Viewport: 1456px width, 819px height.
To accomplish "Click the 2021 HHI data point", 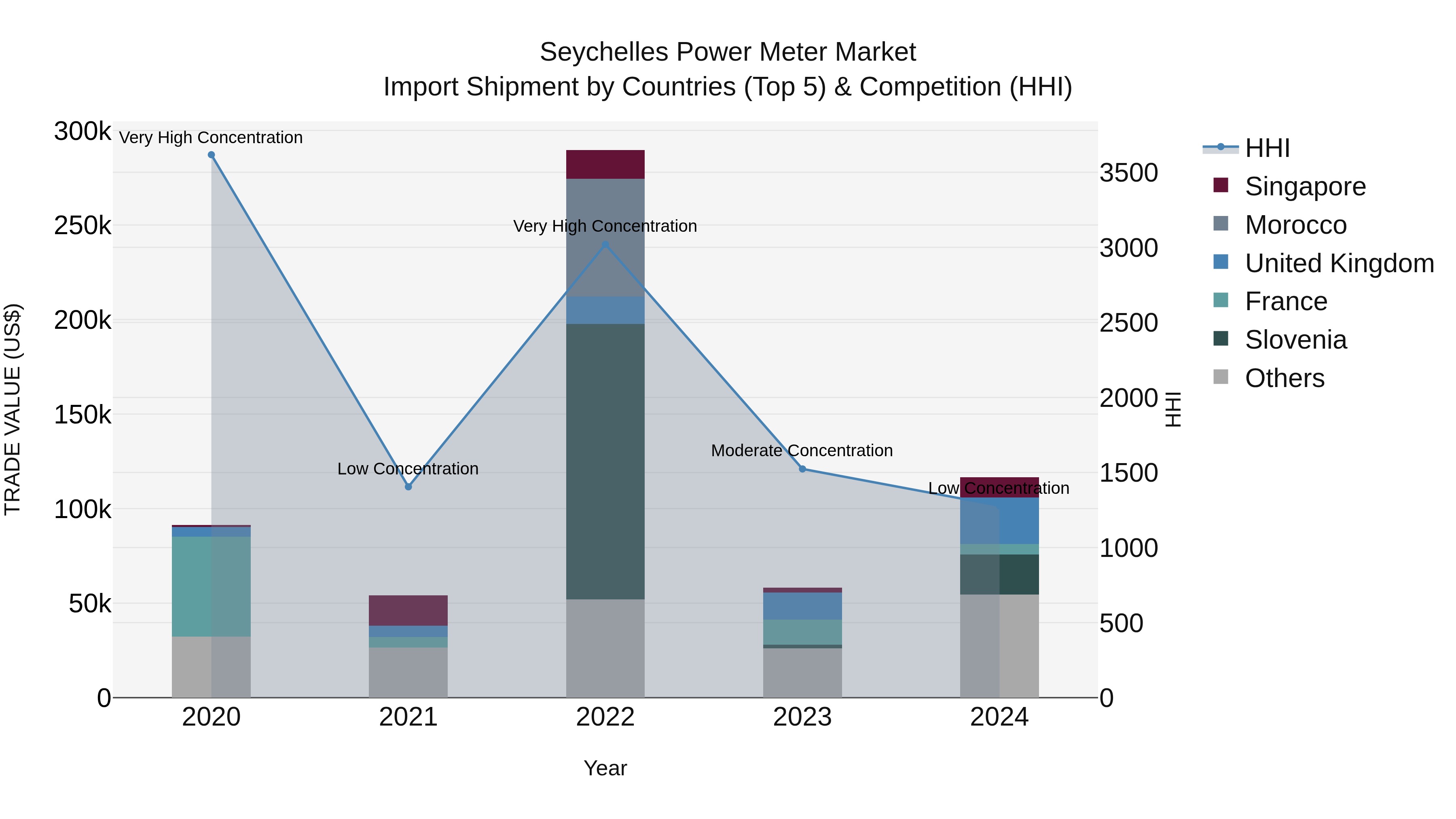I will [x=408, y=487].
